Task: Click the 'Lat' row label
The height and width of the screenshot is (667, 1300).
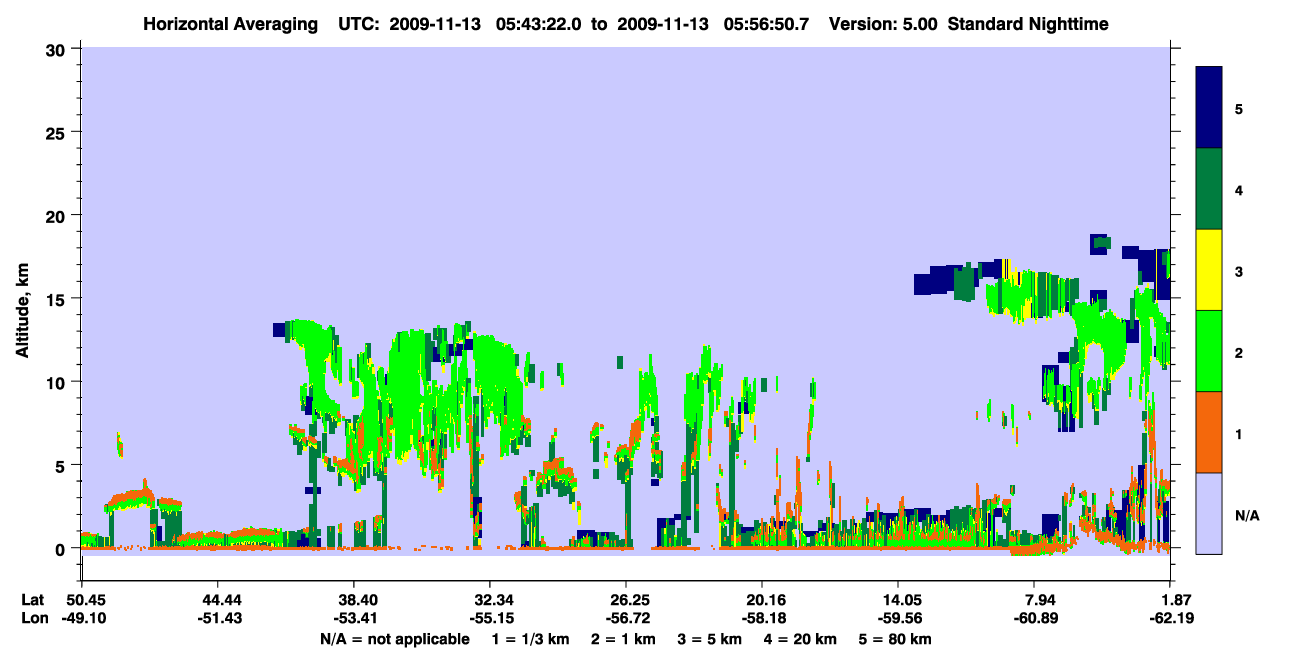Action: point(33,600)
